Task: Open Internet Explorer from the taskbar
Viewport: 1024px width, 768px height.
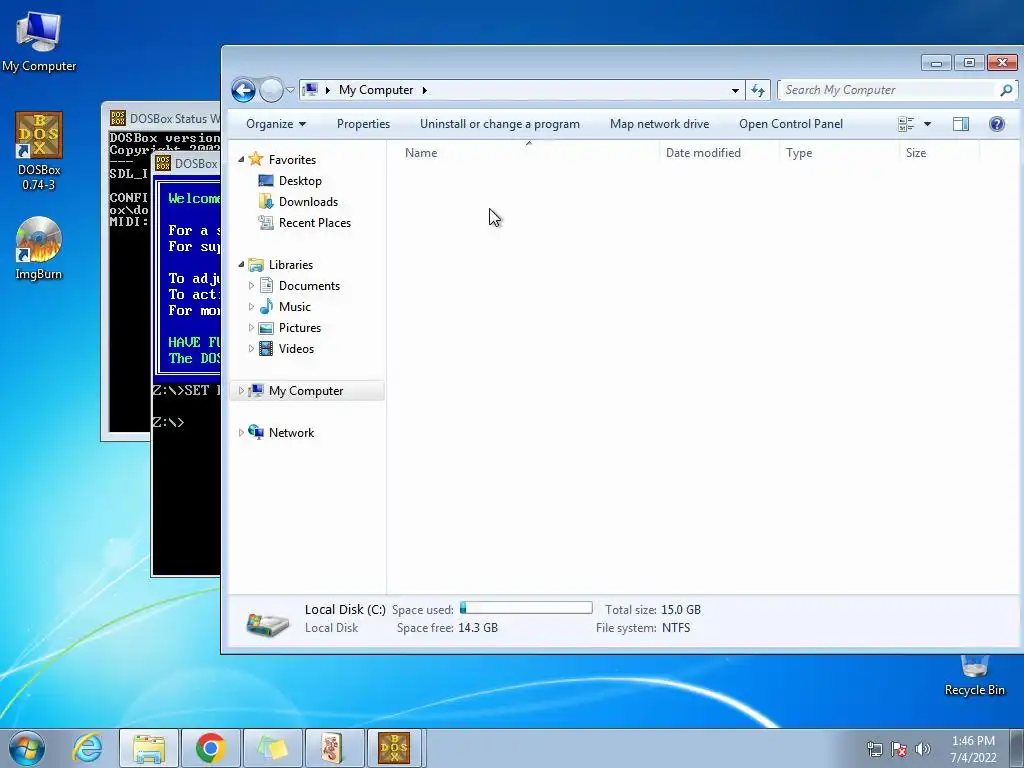Action: pos(88,748)
